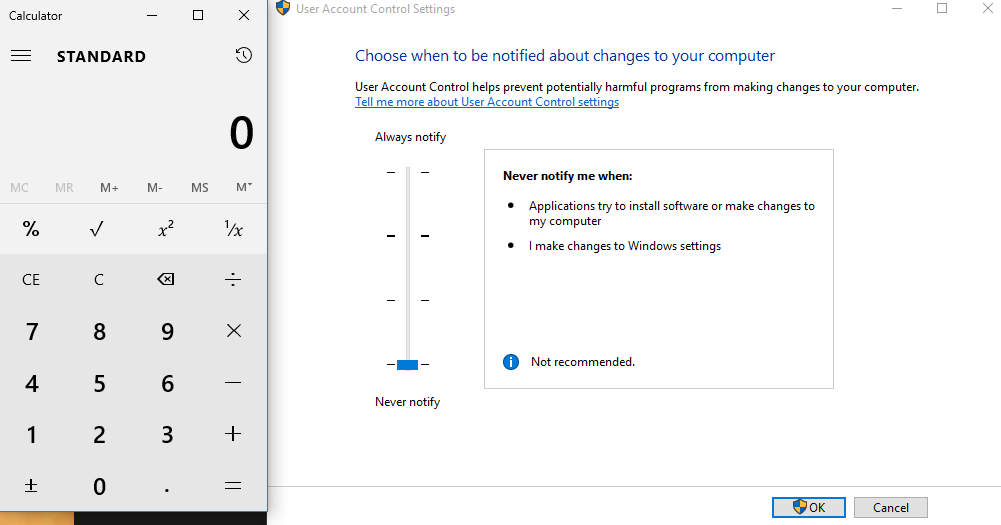Expand the memory list M dropdown
The height and width of the screenshot is (525, 1001).
tap(243, 188)
